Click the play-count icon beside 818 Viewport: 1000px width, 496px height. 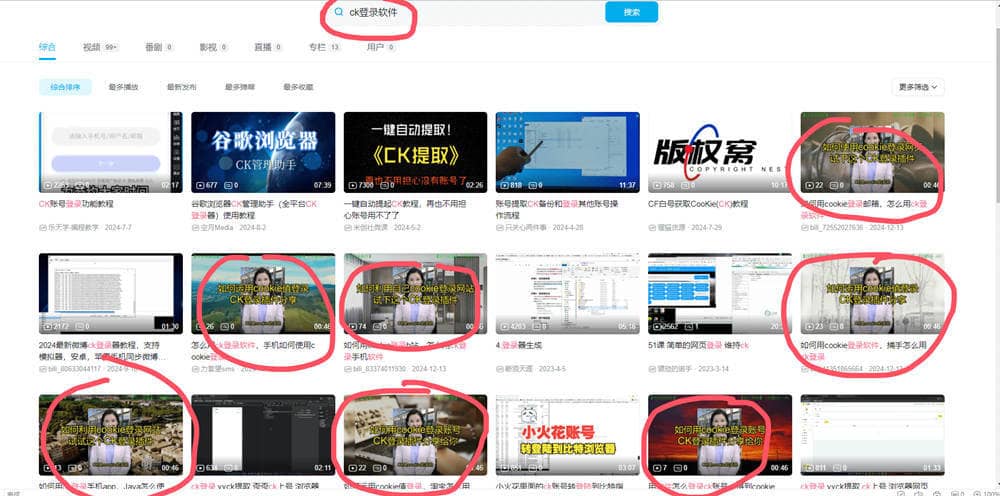coord(505,186)
